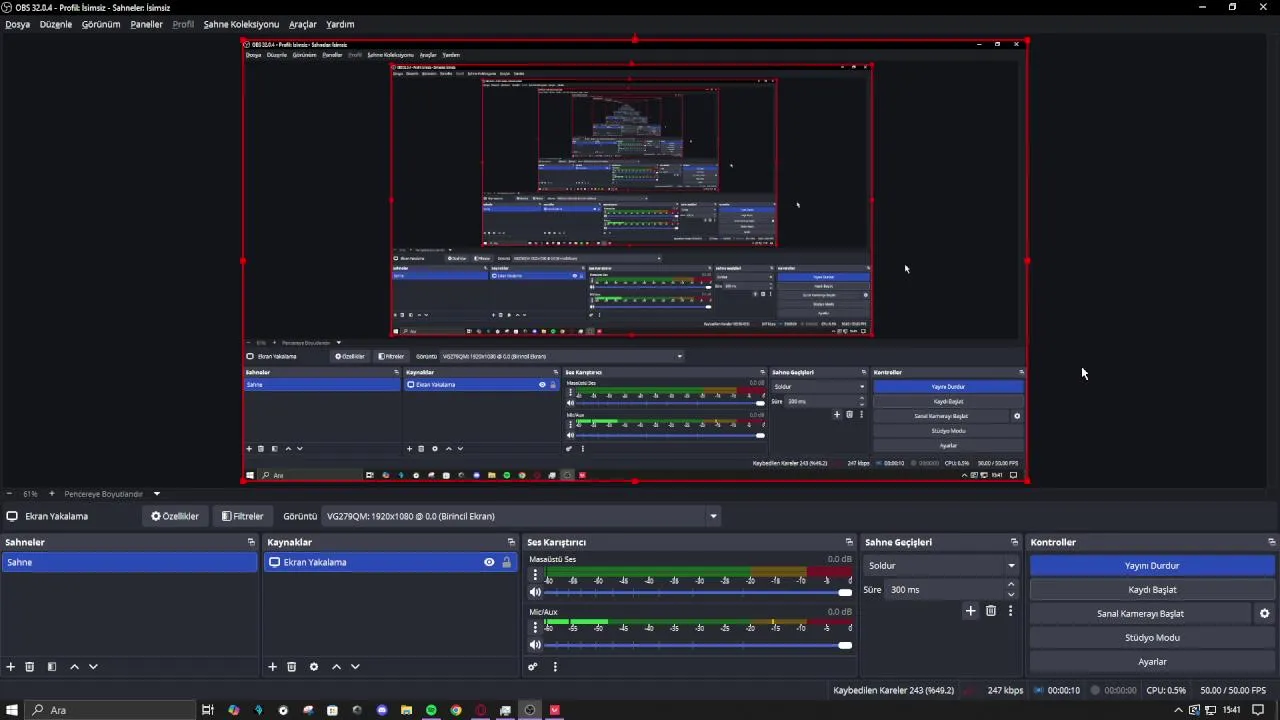The height and width of the screenshot is (720, 1280).
Task: Open Filtreler for the selected source
Action: [x=243, y=517]
